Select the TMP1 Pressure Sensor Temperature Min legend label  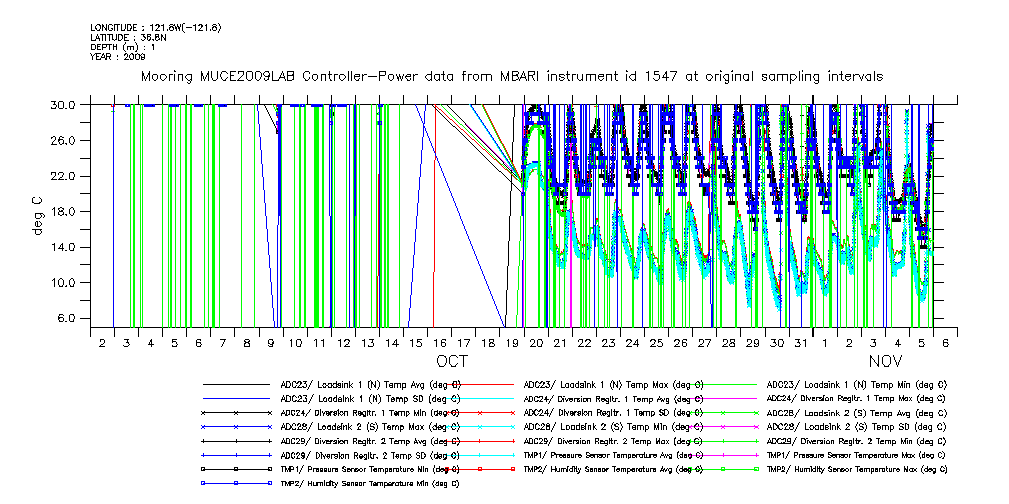tap(370, 468)
